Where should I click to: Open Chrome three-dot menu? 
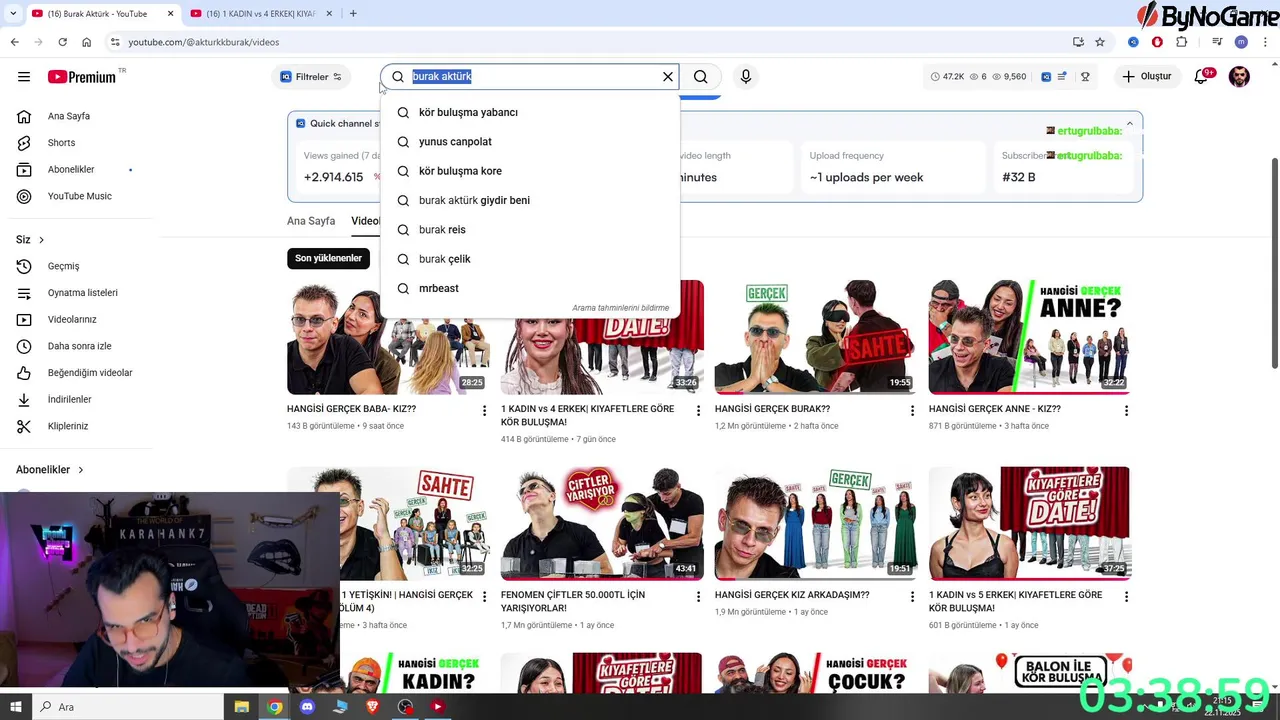[1265, 42]
